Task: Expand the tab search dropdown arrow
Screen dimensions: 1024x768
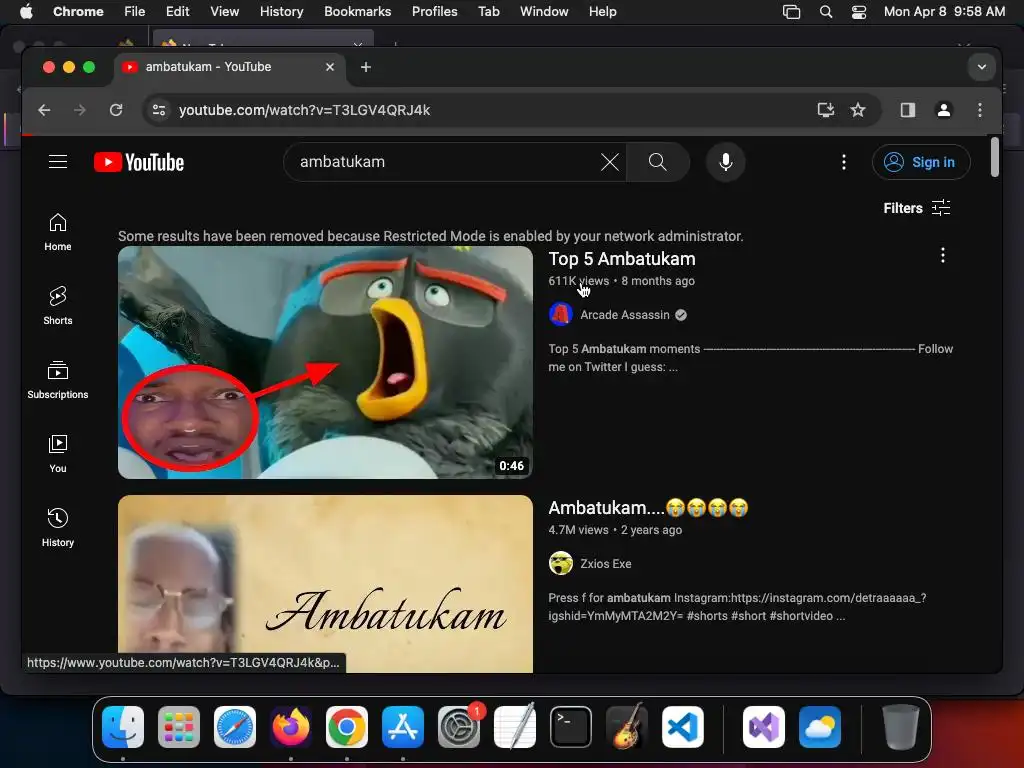Action: pyautogui.click(x=982, y=67)
